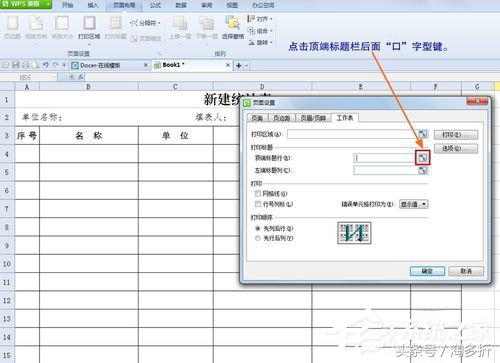Open the Name Box dropdown arrow
Image resolution: width=500 pixels, height=363 pixels.
click(54, 77)
